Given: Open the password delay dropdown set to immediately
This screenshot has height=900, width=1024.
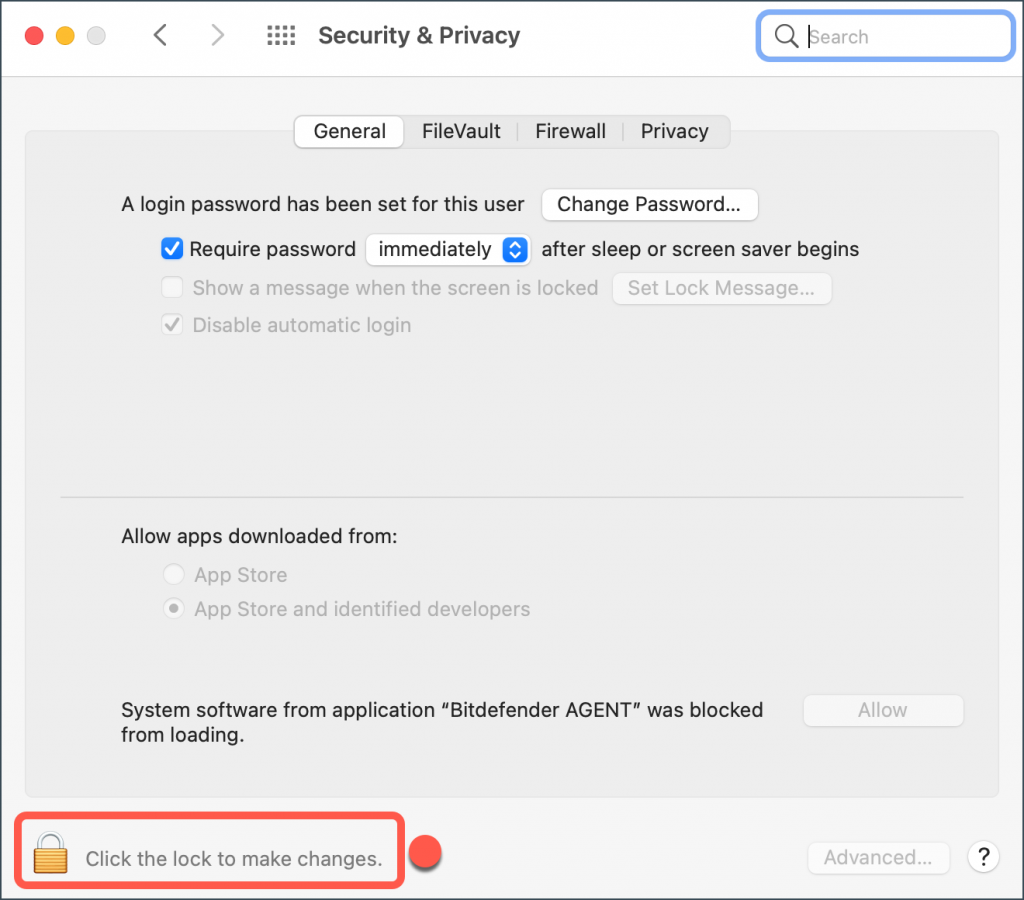Looking at the screenshot, I should pyautogui.click(x=447, y=249).
